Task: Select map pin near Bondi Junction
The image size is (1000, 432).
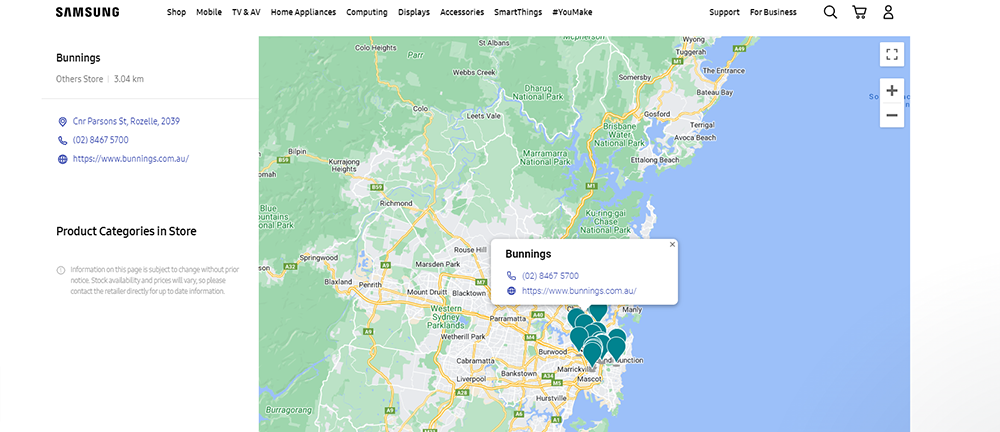Action: [x=616, y=348]
